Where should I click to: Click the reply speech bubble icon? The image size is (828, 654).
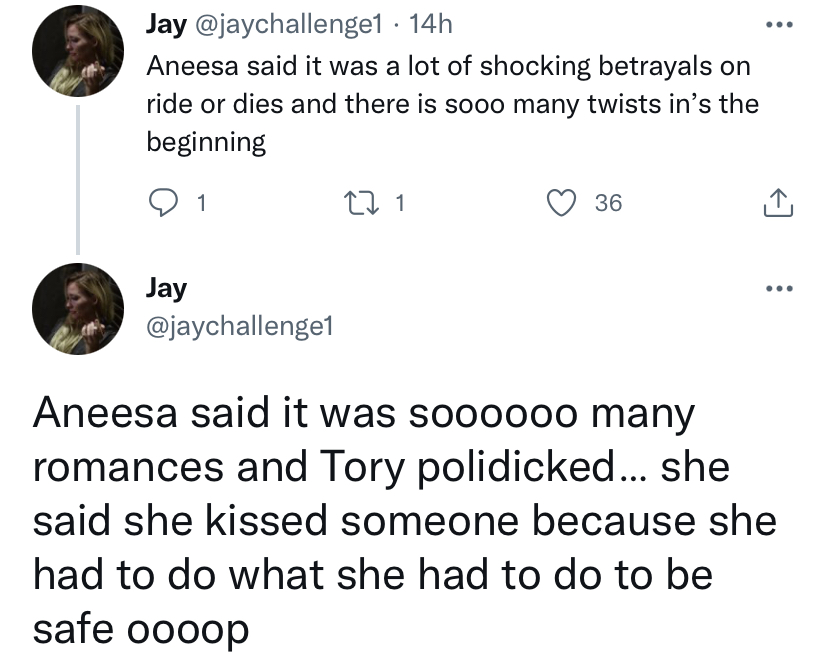coord(163,203)
